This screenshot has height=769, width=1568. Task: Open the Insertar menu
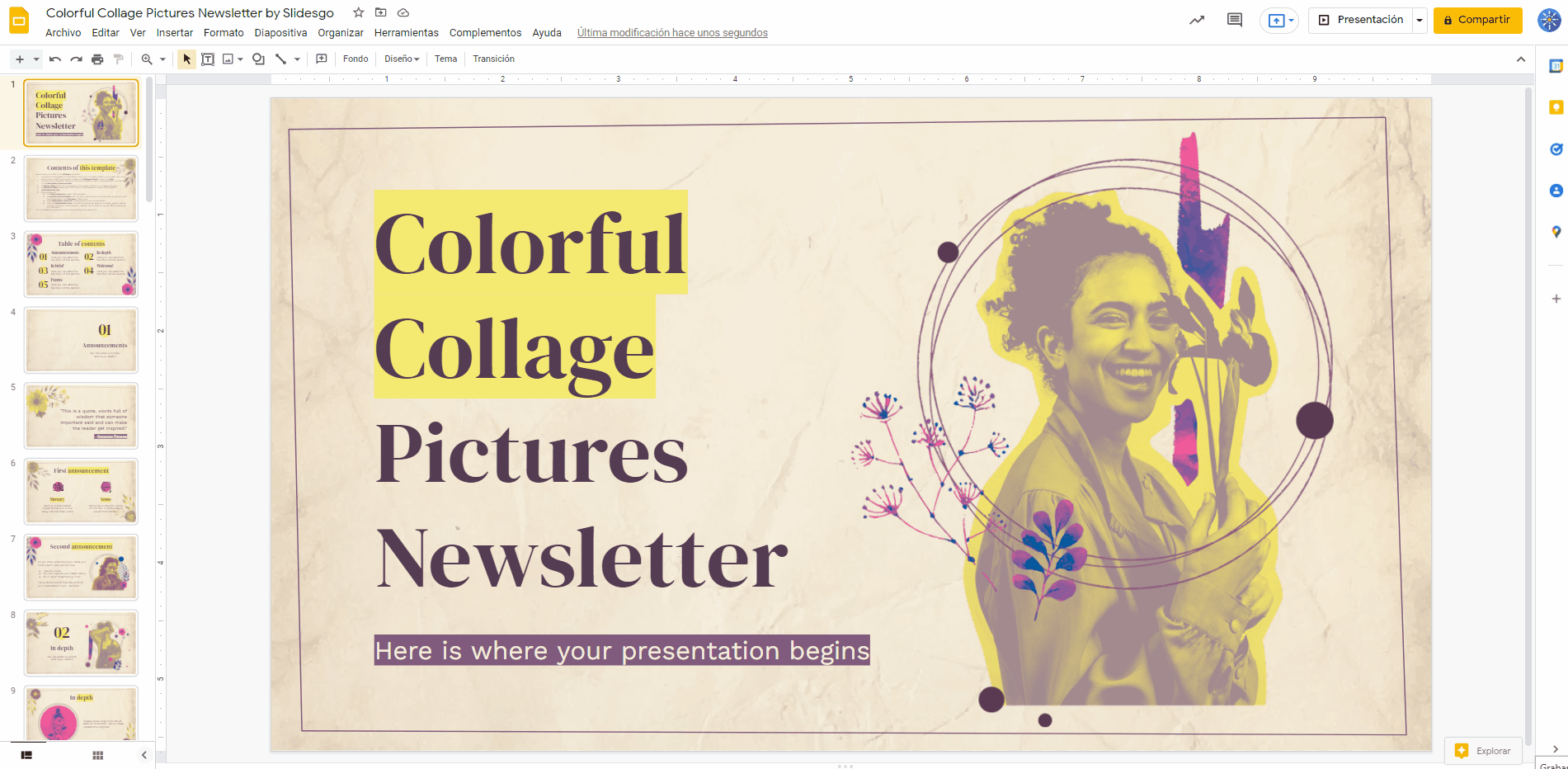(x=175, y=33)
